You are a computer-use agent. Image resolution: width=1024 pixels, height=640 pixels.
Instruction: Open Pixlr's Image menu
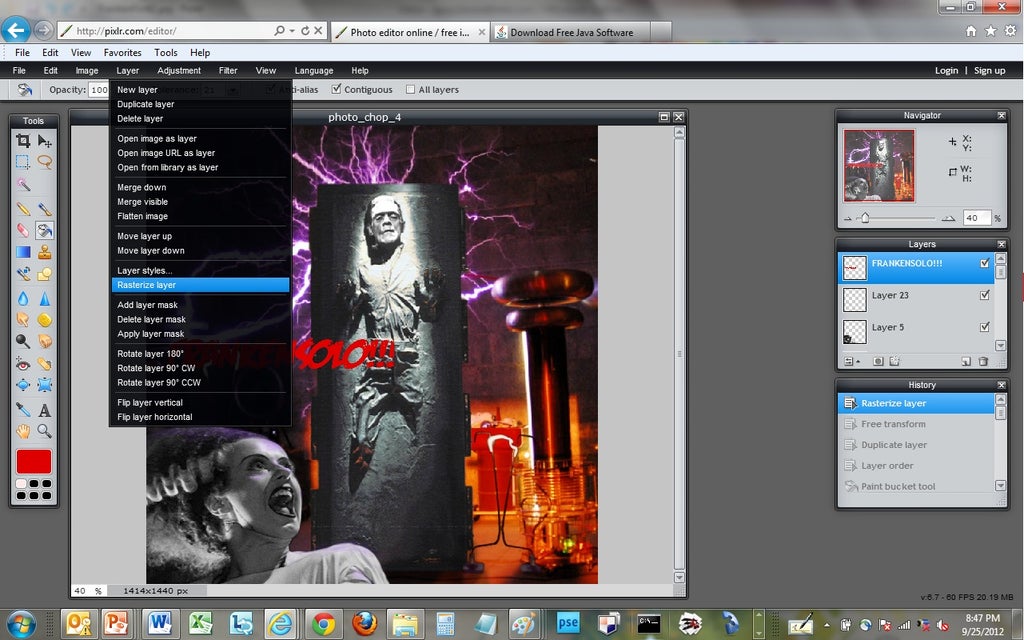(87, 71)
